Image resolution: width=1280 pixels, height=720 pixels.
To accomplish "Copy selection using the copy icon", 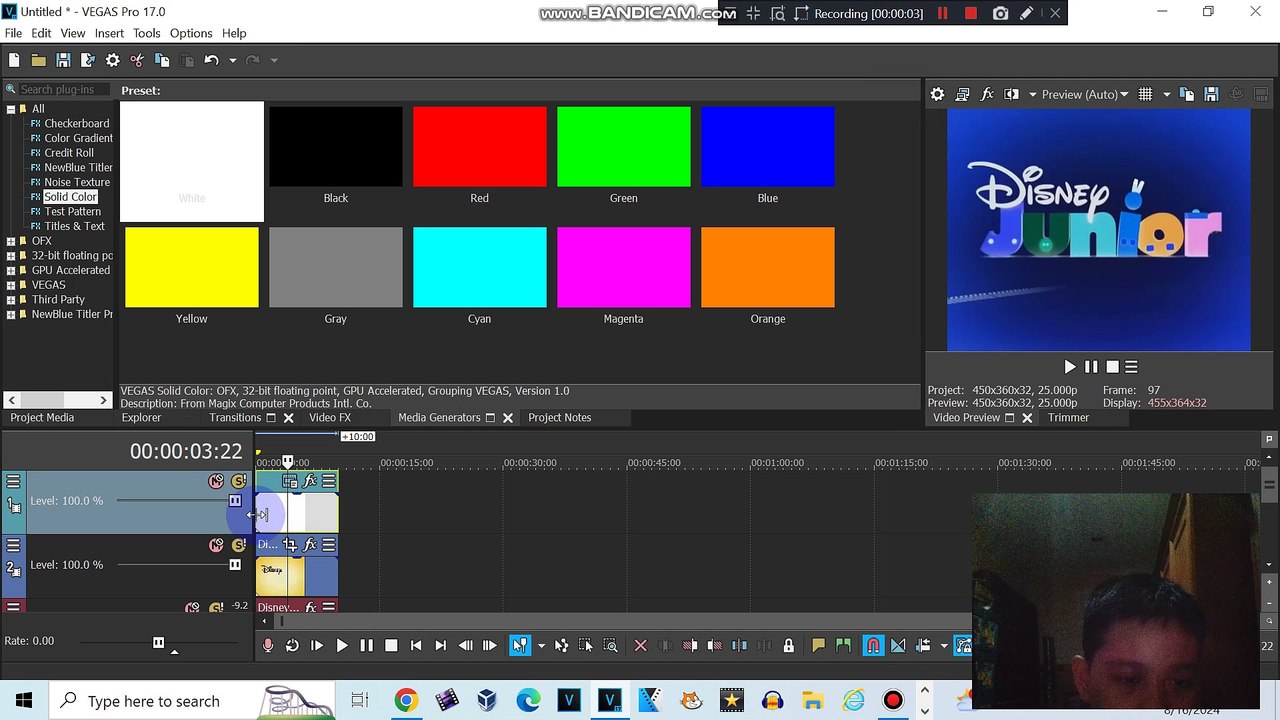I will point(162,60).
